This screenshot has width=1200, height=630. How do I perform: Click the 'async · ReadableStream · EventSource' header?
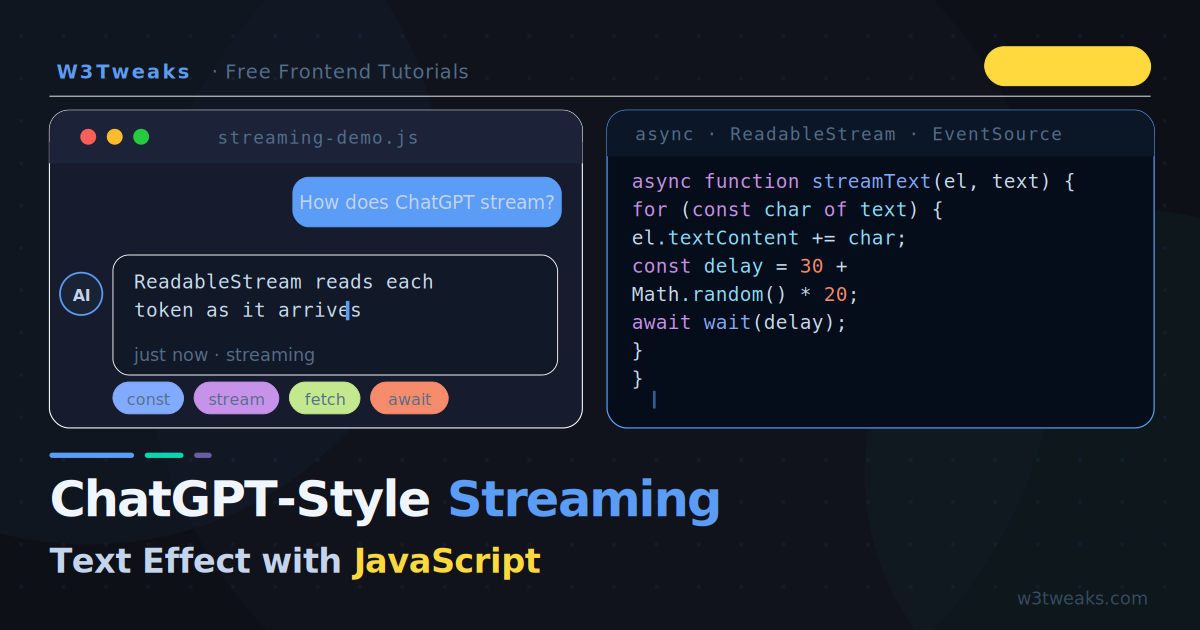coord(848,134)
